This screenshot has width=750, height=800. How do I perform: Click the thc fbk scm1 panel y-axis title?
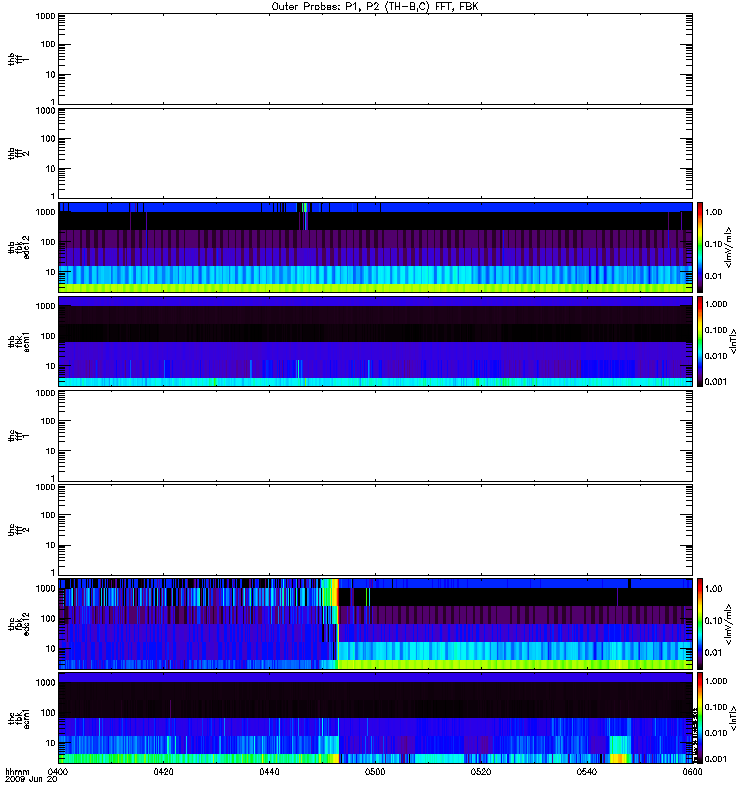click(x=19, y=718)
